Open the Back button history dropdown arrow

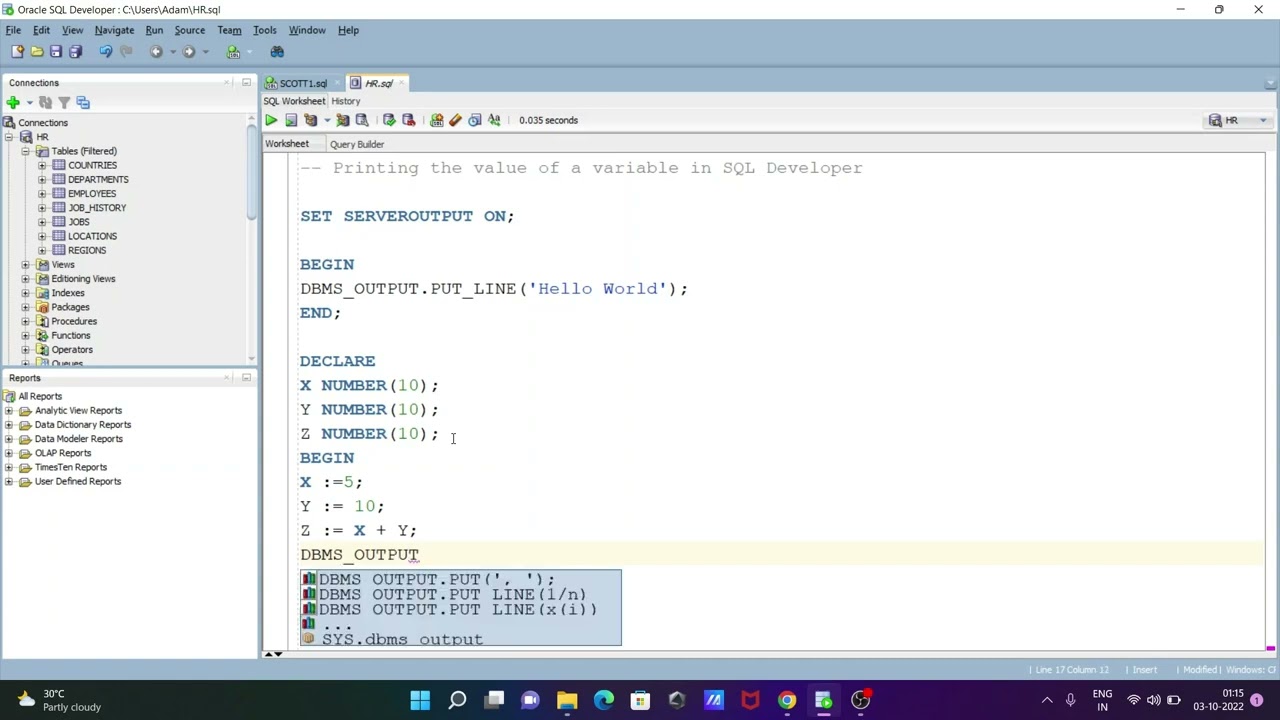pos(172,52)
